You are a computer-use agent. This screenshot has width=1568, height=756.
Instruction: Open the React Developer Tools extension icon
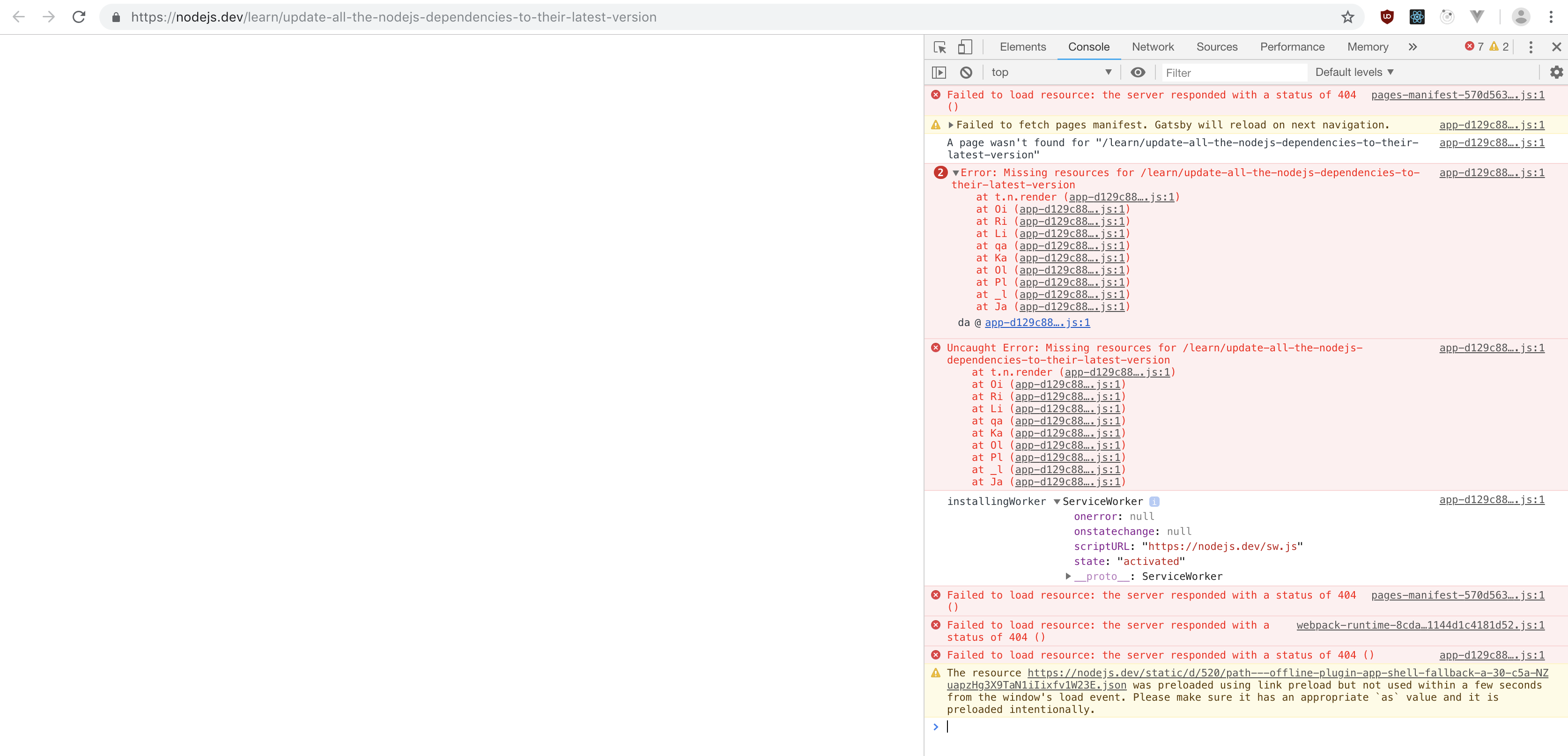1417,17
